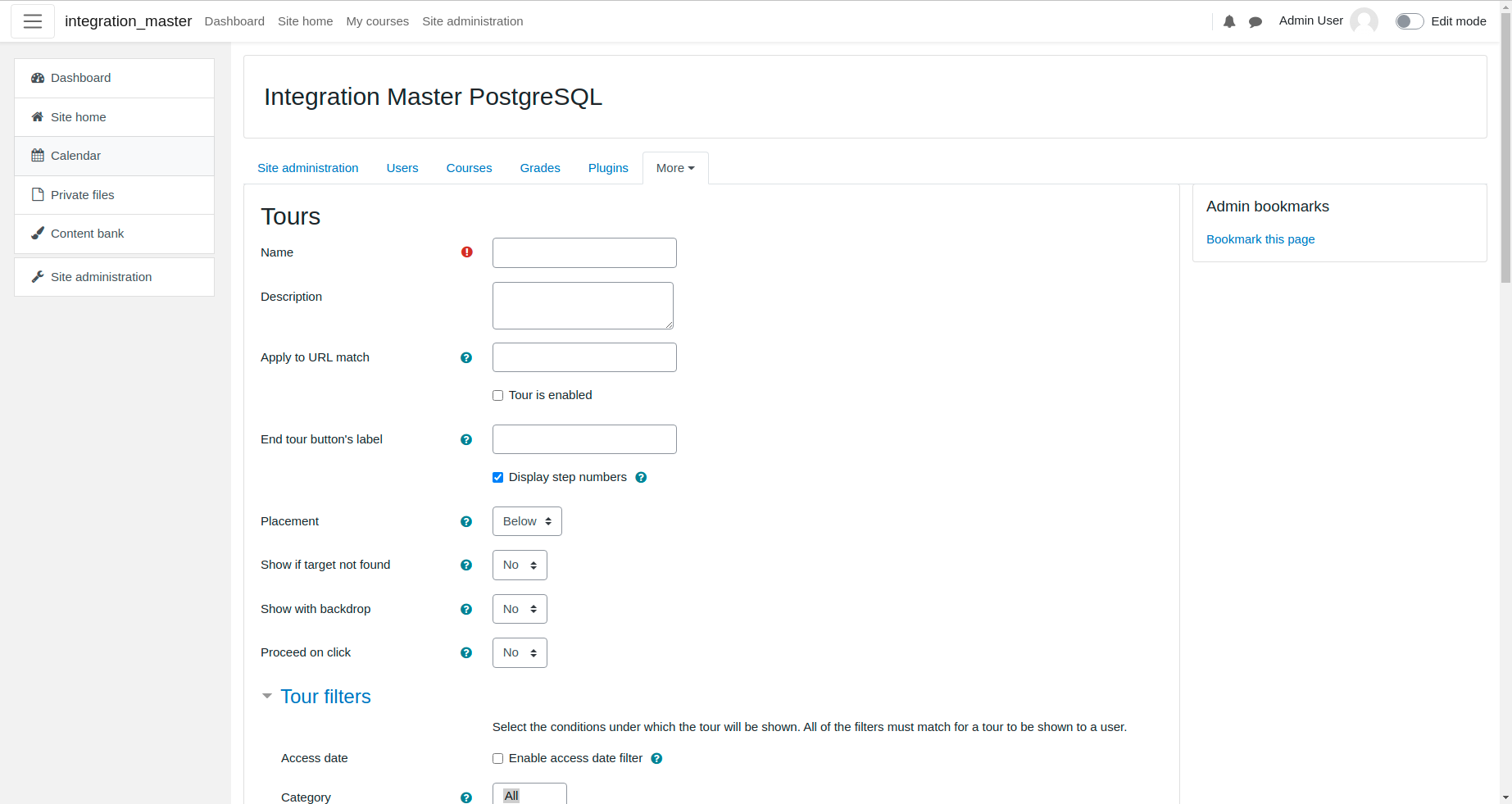Open the hamburger side drawer menu
Viewport: 1512px width, 804px height.
pyautogui.click(x=33, y=21)
